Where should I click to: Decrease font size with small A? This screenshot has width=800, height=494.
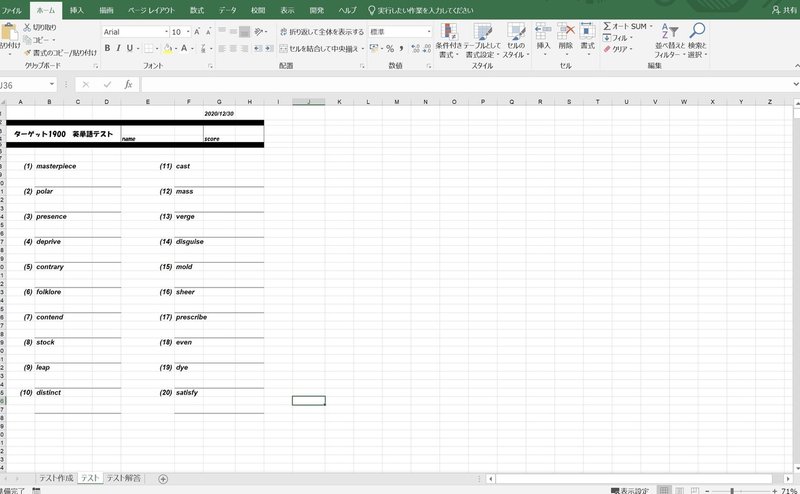tap(208, 32)
